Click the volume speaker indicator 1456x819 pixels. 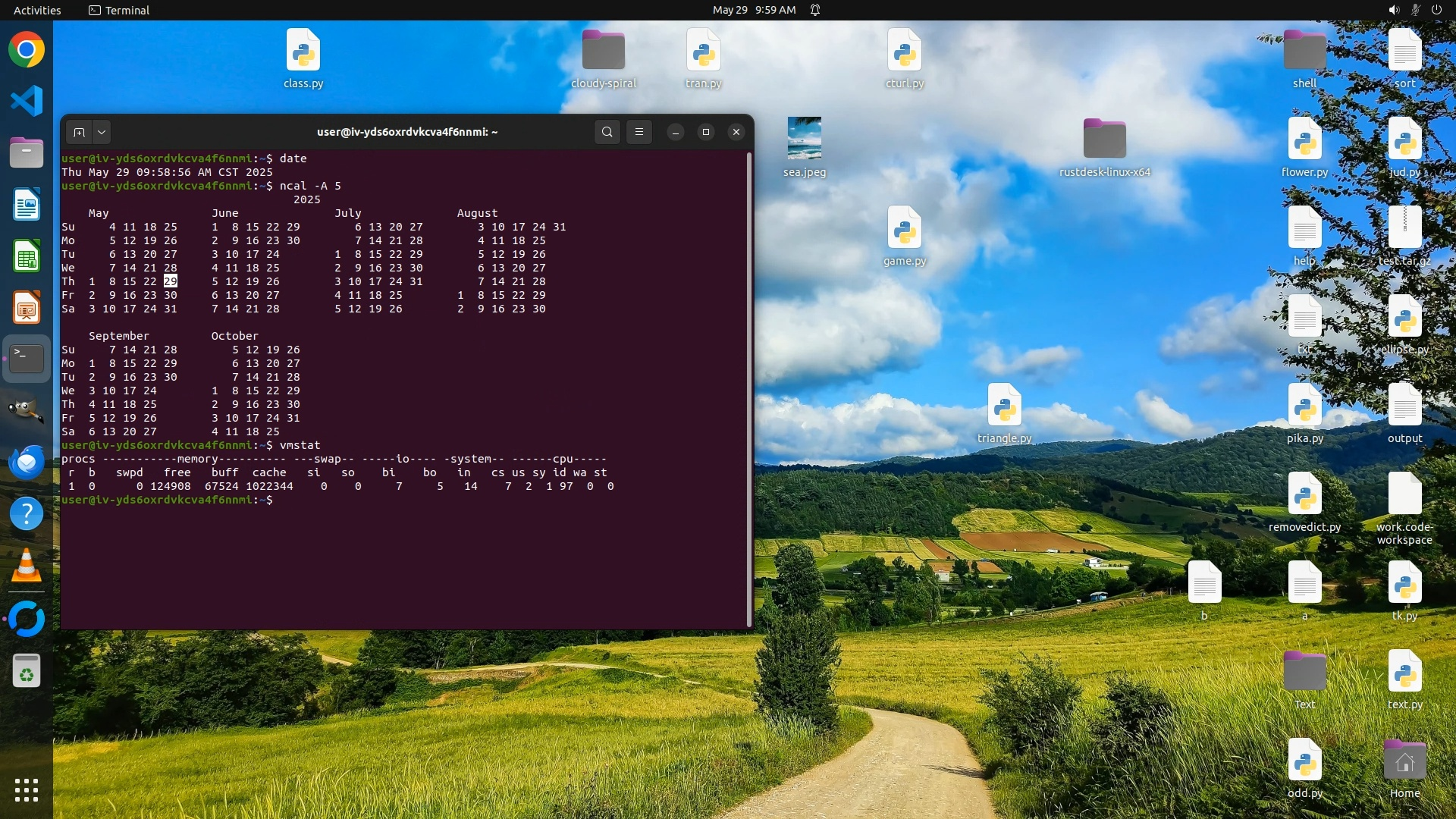click(x=1393, y=10)
